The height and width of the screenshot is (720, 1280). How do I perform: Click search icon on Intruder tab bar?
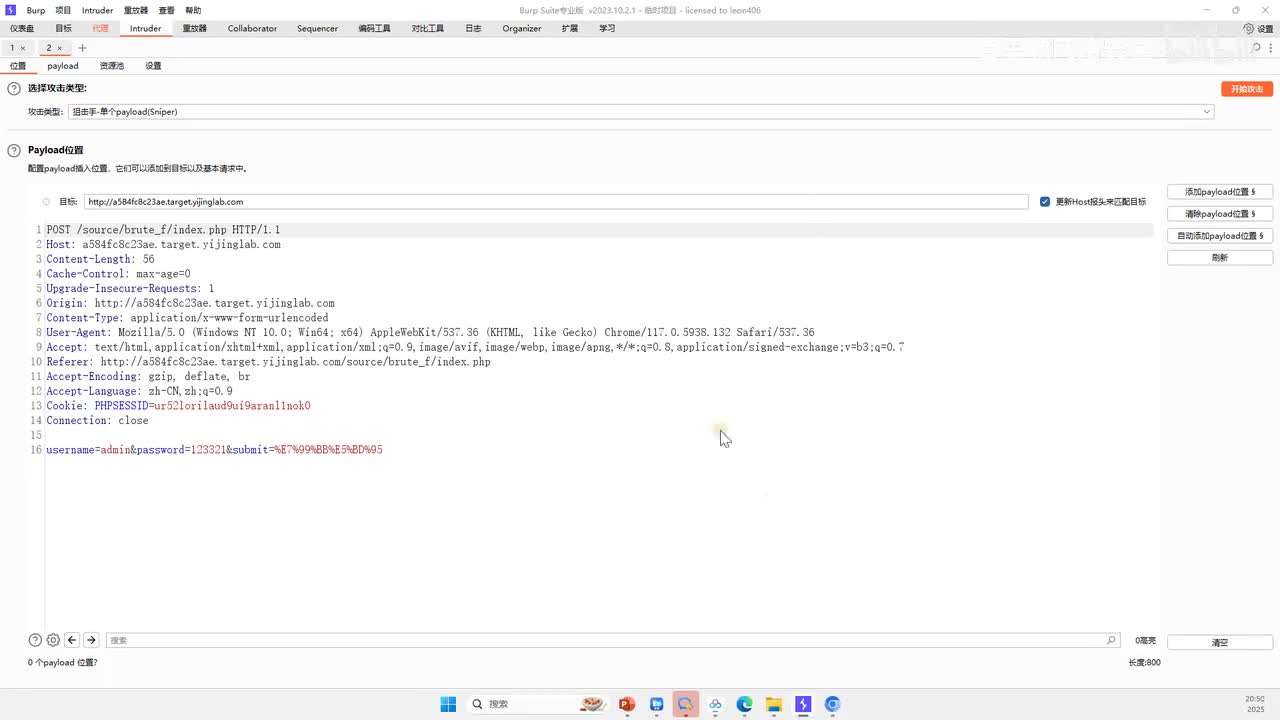[x=1257, y=48]
